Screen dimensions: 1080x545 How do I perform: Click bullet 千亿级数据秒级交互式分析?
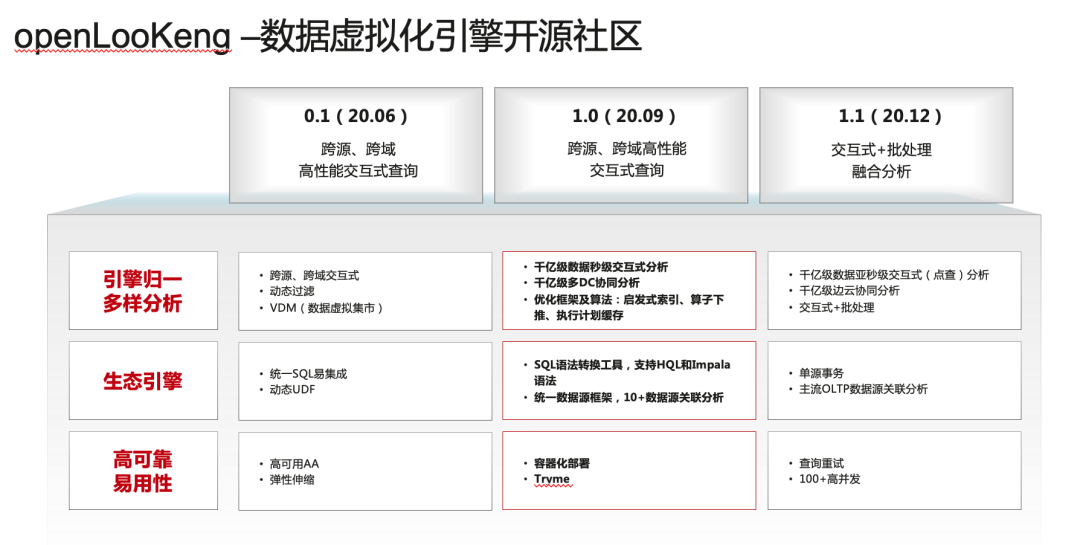pyautogui.click(x=601, y=267)
